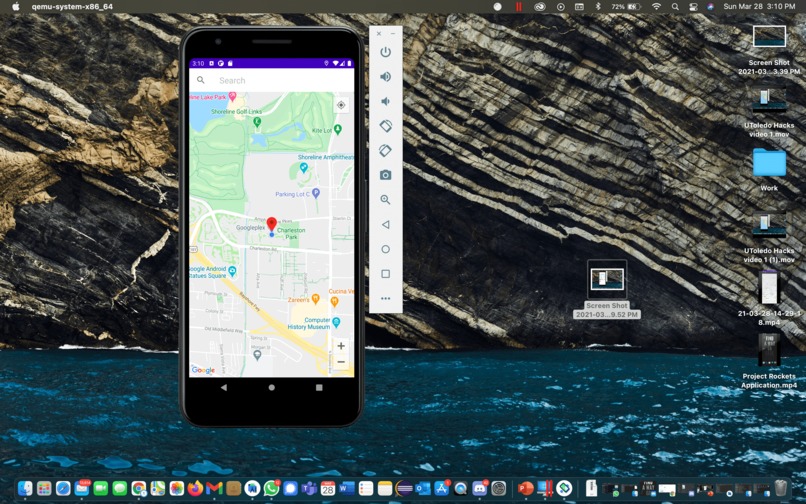Click the battery 72% indicator
Screen dimensions: 806x504
(626, 7)
